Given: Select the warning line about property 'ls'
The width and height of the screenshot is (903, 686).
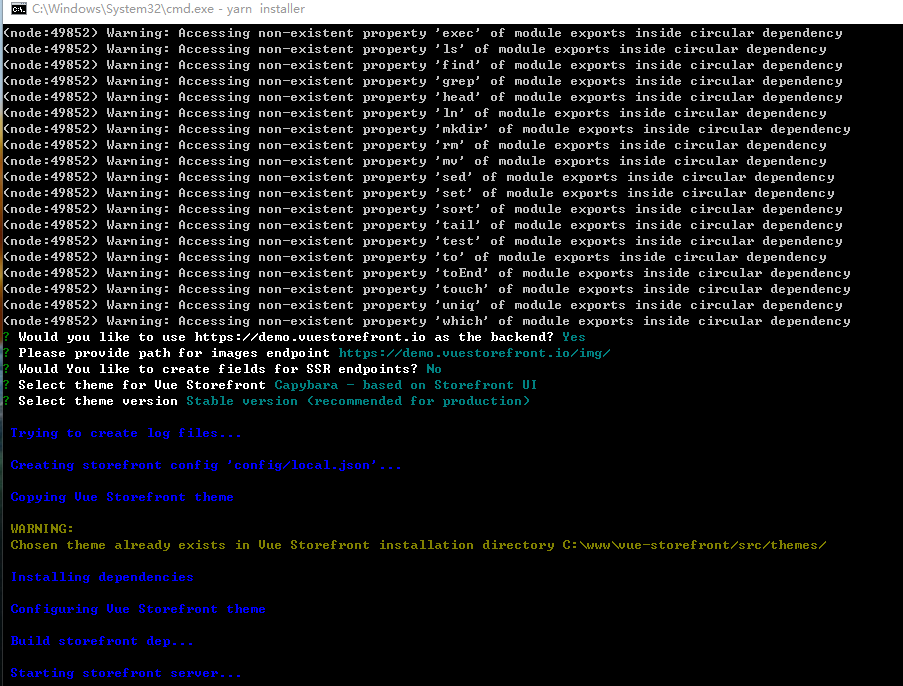Looking at the screenshot, I should click(415, 50).
